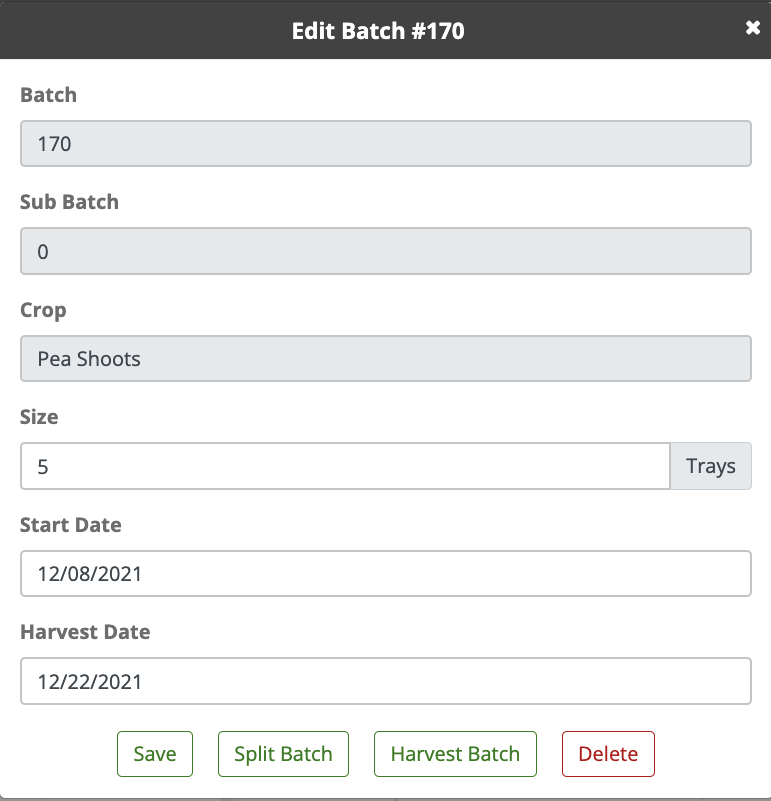The image size is (771, 801).
Task: Save the batch changes
Action: (x=155, y=754)
